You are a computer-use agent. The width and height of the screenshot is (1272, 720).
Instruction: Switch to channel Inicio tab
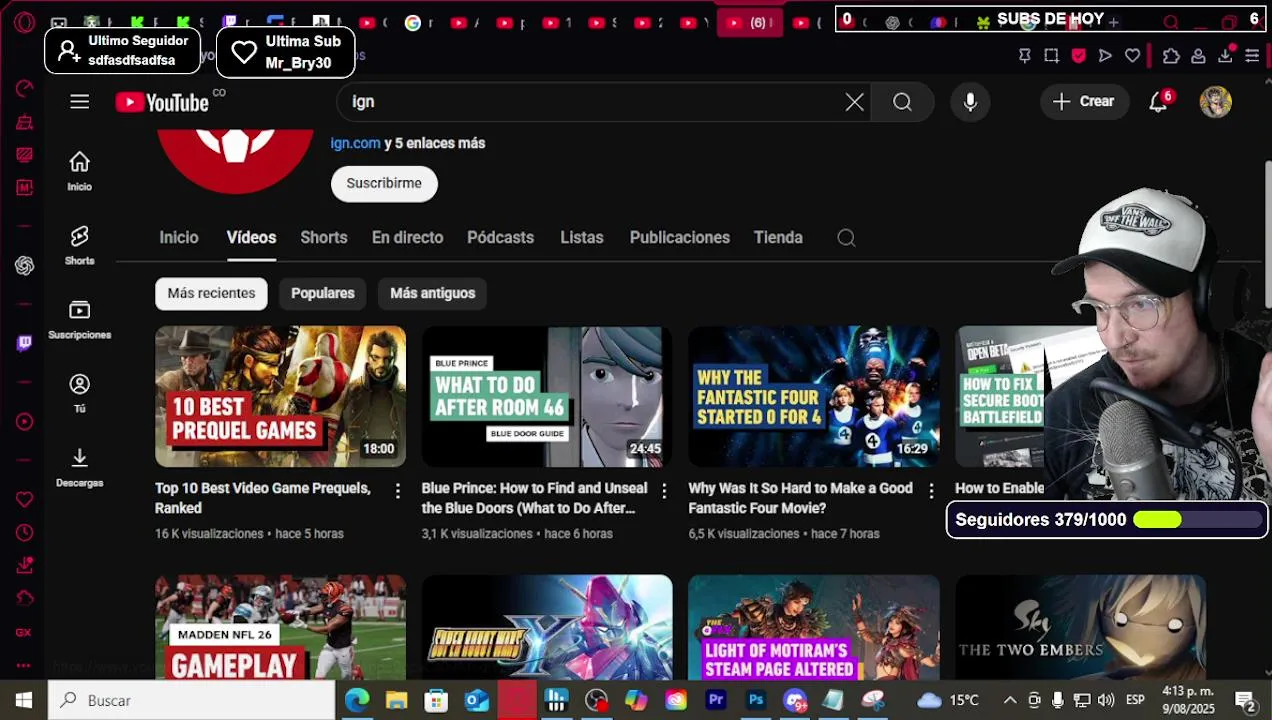pyautogui.click(x=179, y=238)
